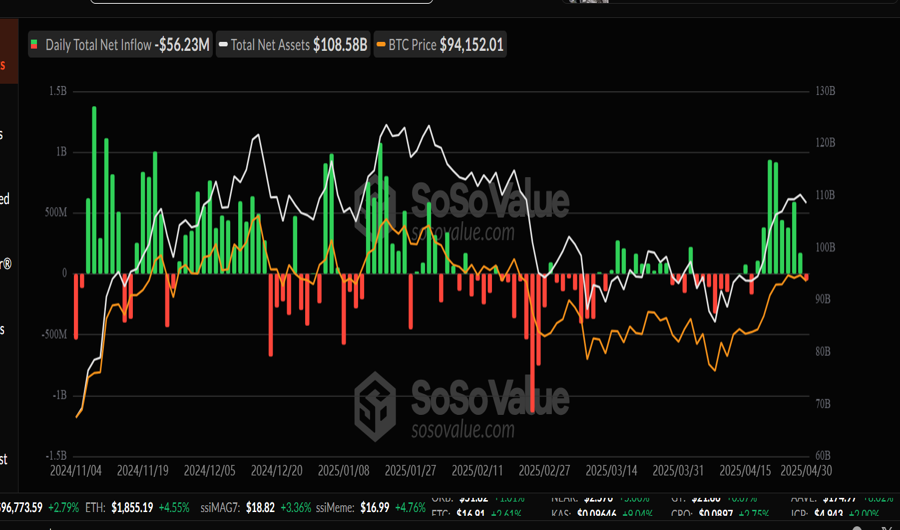Click the 2024/12/05 date label
Screen dimensions: 900x530
[x=210, y=471]
